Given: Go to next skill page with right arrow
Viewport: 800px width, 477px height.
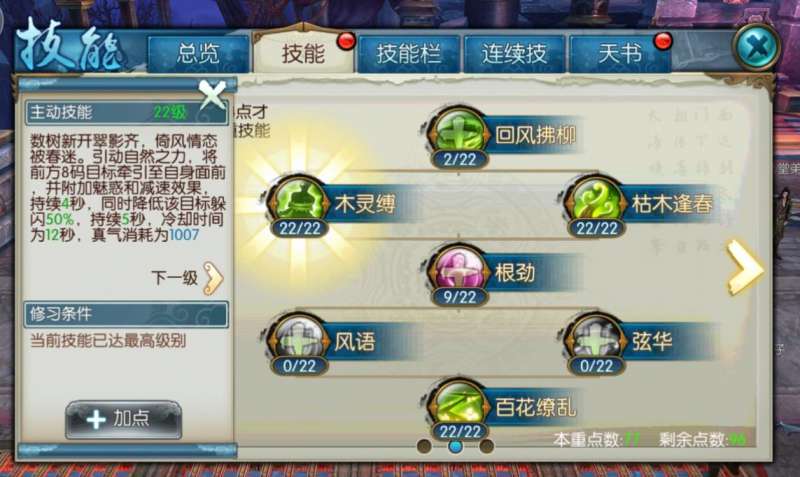Looking at the screenshot, I should pos(745,267).
